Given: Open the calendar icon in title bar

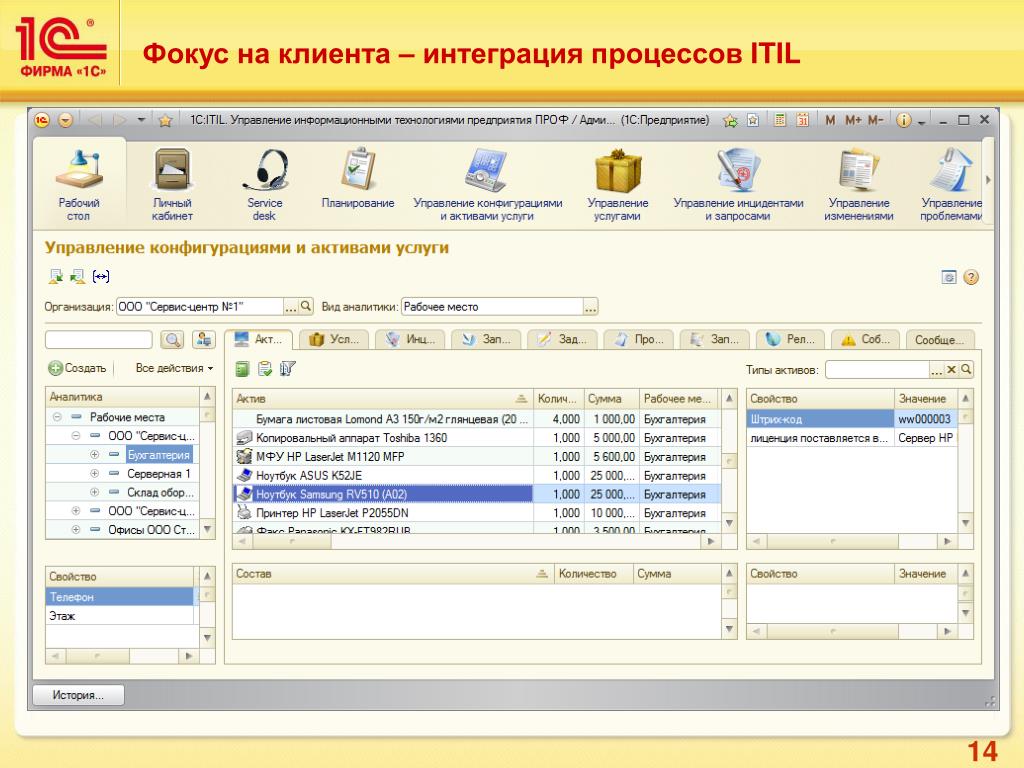Looking at the screenshot, I should tap(803, 120).
